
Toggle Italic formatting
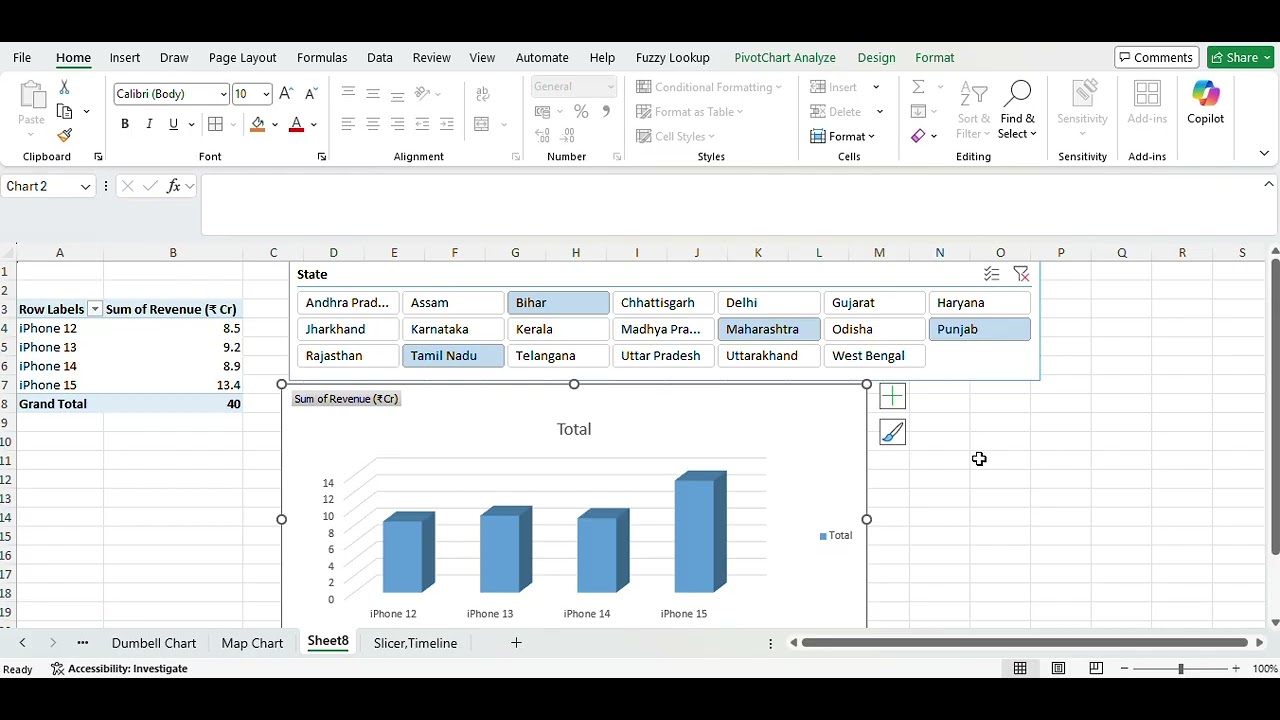coord(149,124)
